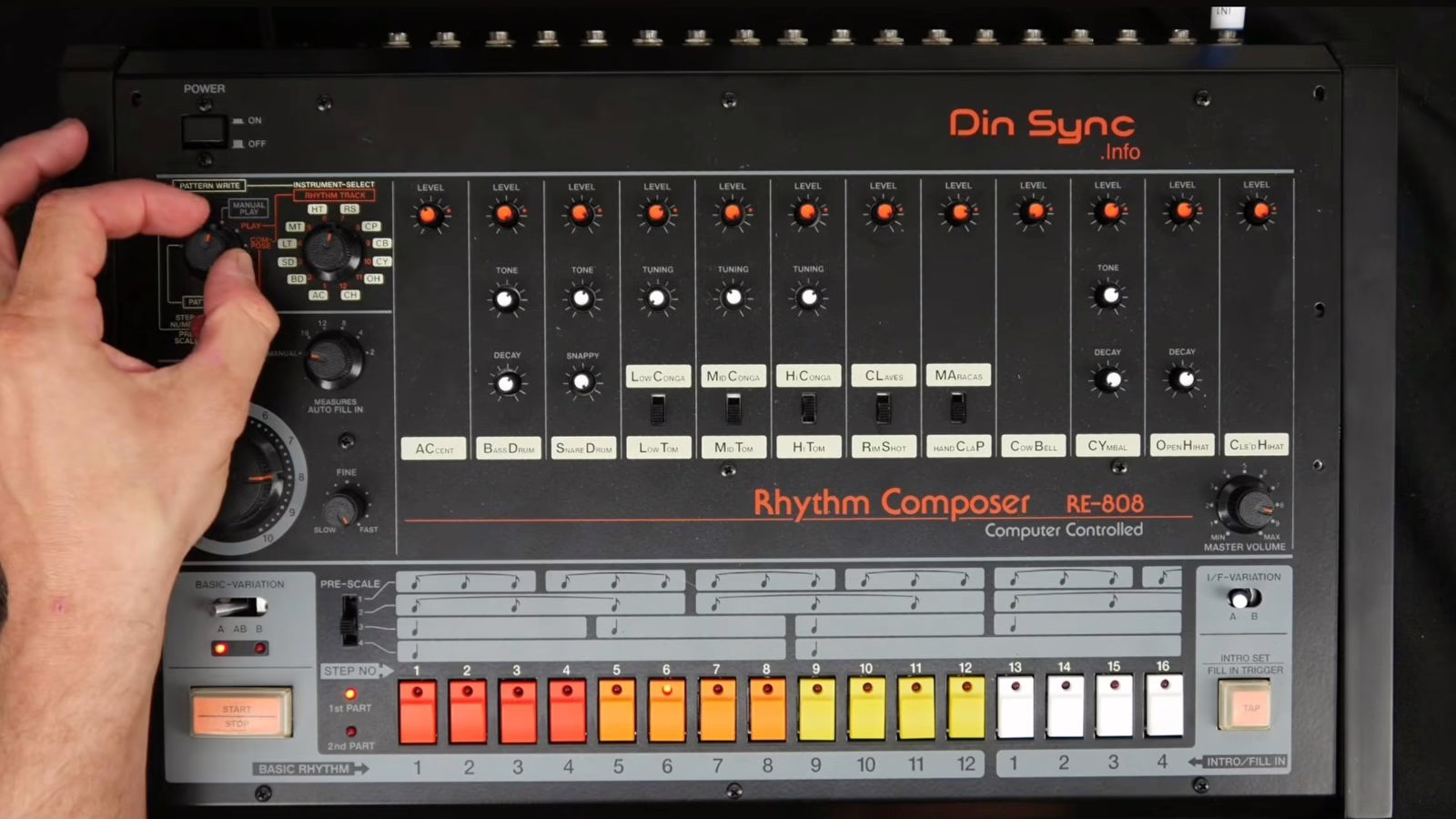This screenshot has width=1456, height=819.
Task: Tap the TAP intro set button
Action: tap(1244, 705)
